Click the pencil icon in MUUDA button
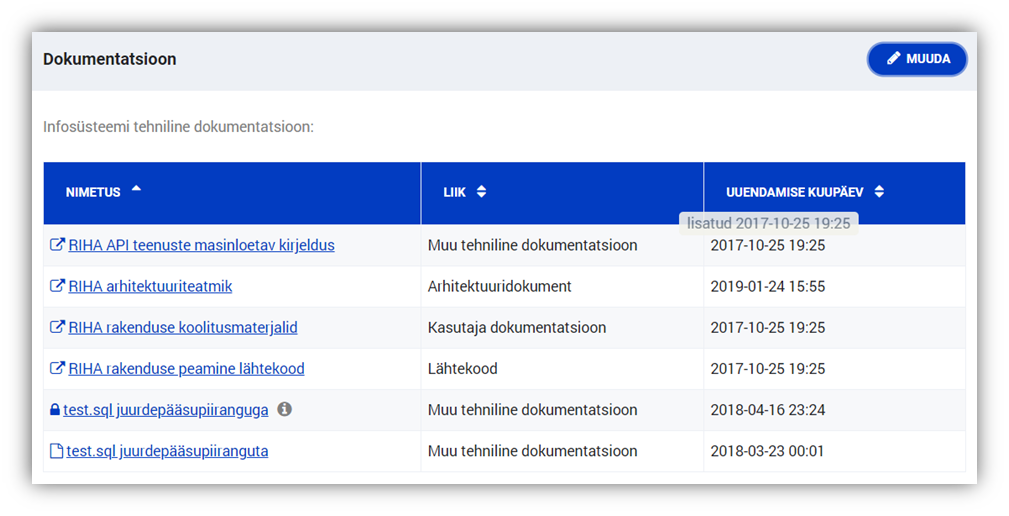1009x516 pixels. point(894,59)
